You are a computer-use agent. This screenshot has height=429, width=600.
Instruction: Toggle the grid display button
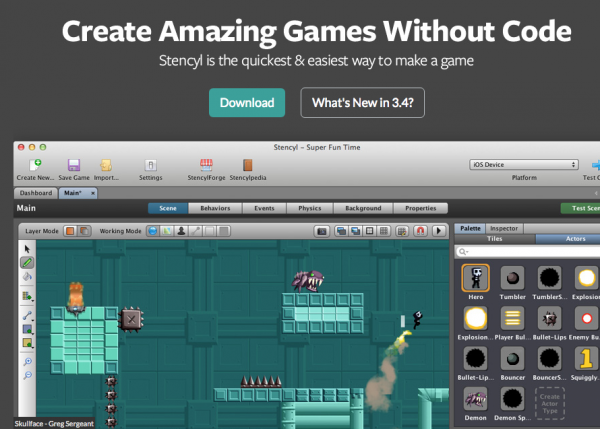tap(385, 230)
